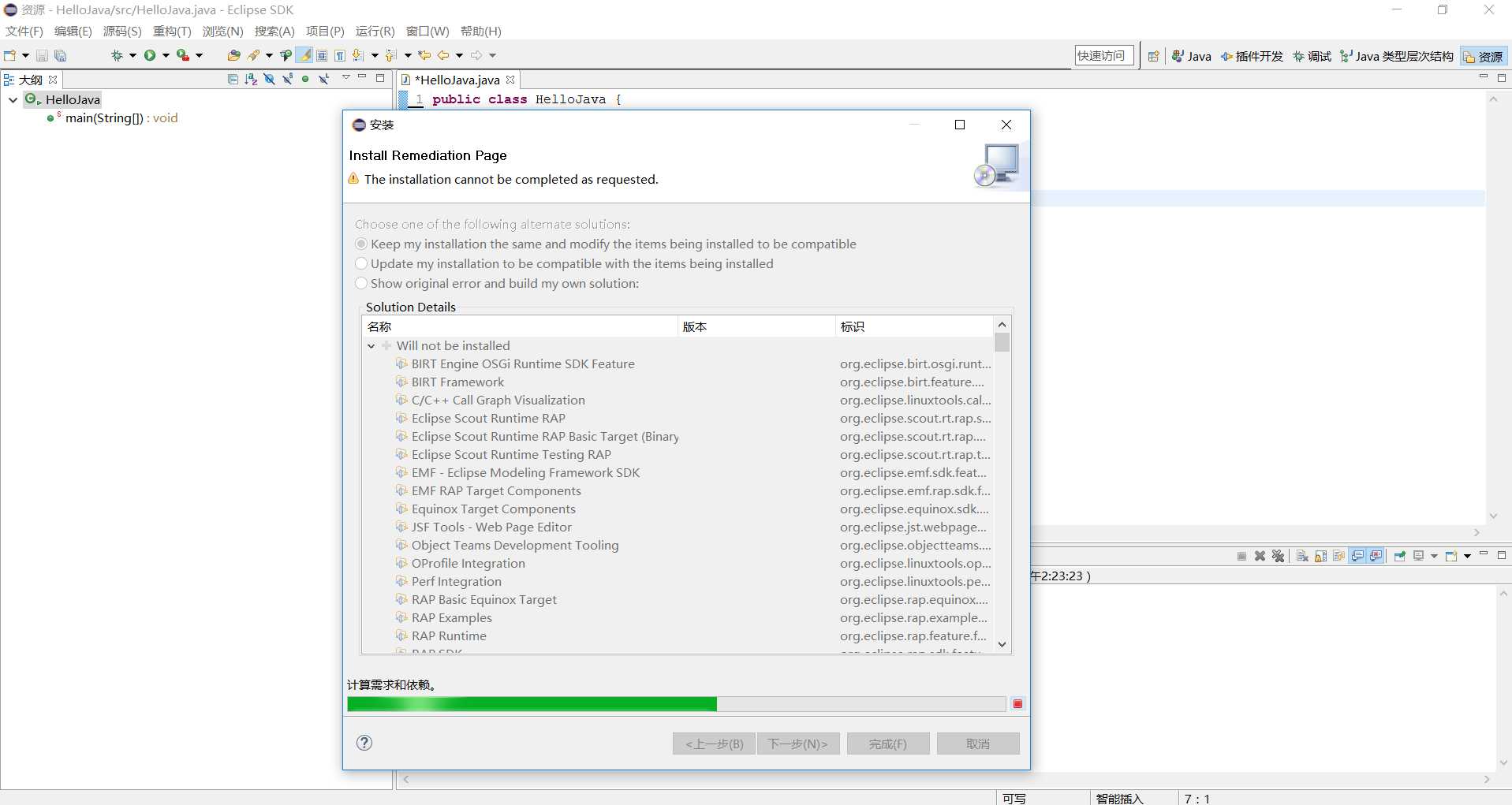Open the Open Console dropdown arrow
Image resolution: width=1512 pixels, height=805 pixels.
coord(1467,556)
